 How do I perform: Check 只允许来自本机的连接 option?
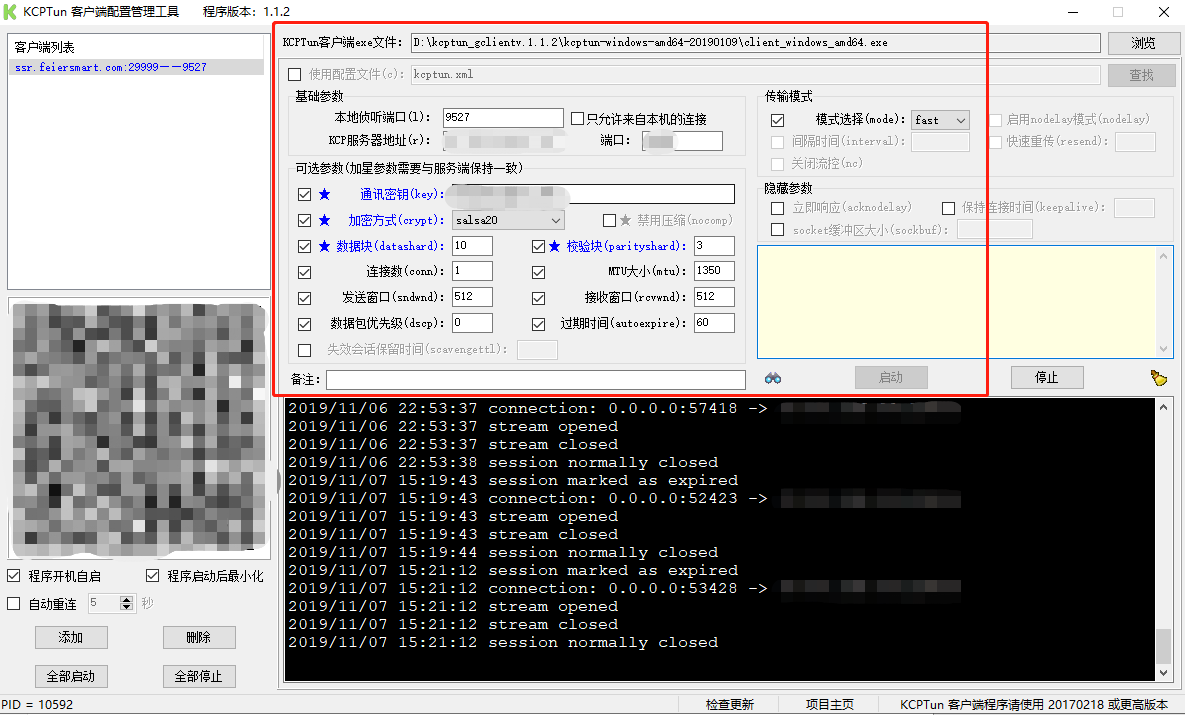576,117
